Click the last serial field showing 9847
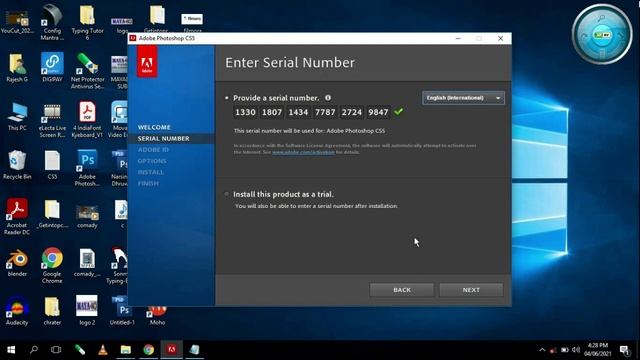Image resolution: width=640 pixels, height=360 pixels. pos(378,112)
